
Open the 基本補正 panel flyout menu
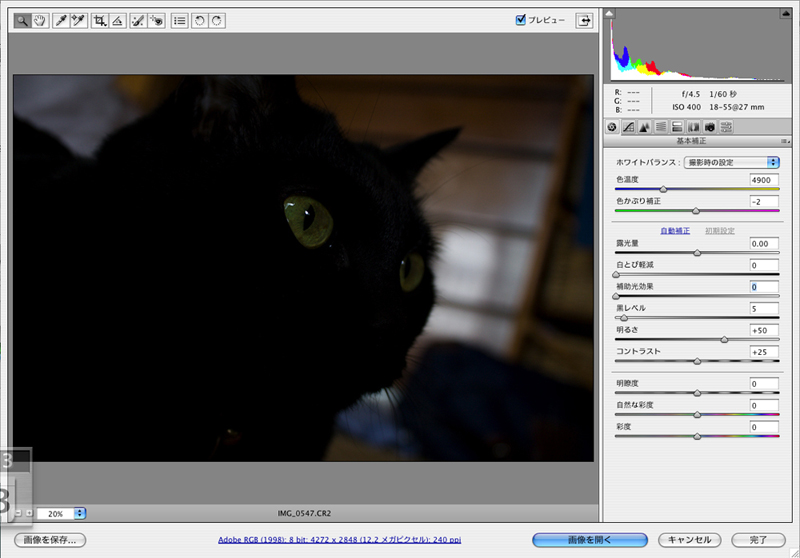(x=785, y=141)
